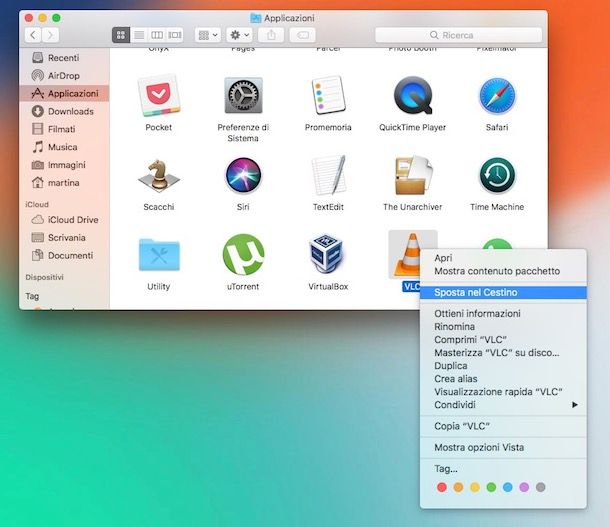Select The Unarchiver icon
Viewport: 610px width, 527px height.
413,175
